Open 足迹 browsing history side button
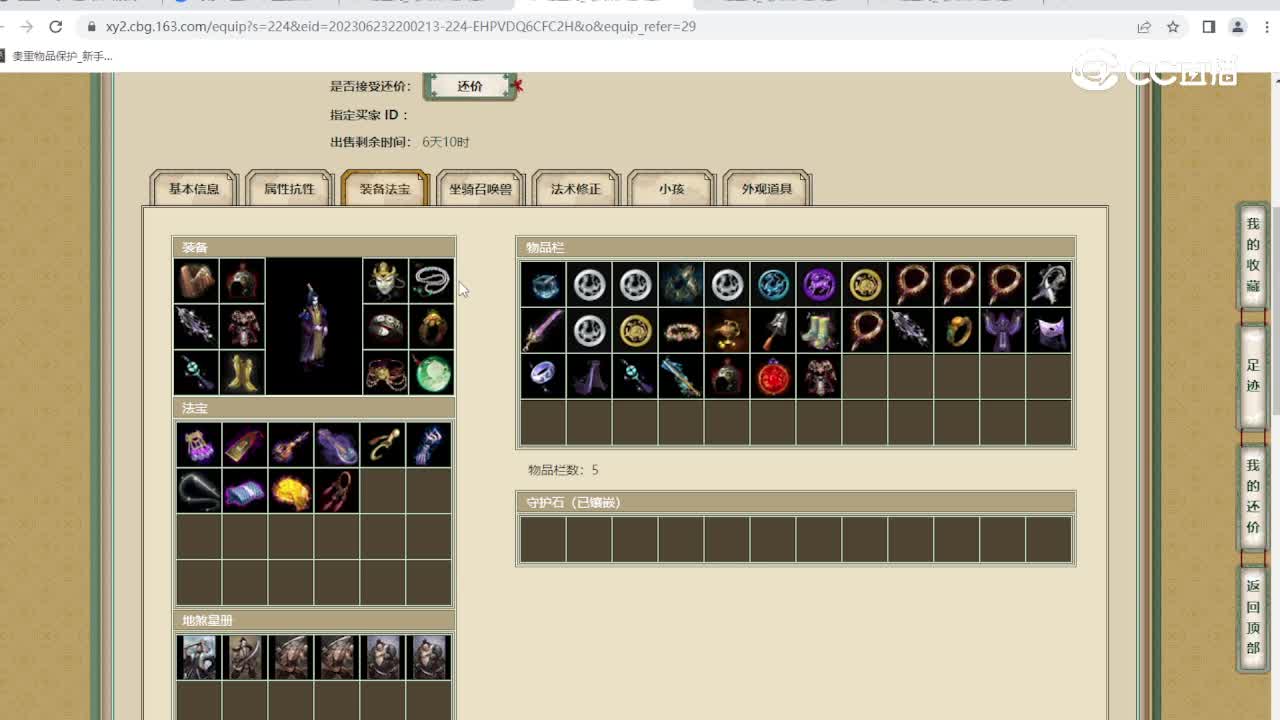 click(1253, 375)
